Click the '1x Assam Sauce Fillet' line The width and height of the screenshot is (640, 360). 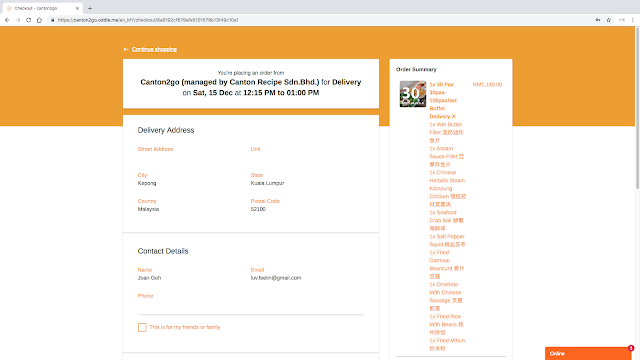pos(447,156)
